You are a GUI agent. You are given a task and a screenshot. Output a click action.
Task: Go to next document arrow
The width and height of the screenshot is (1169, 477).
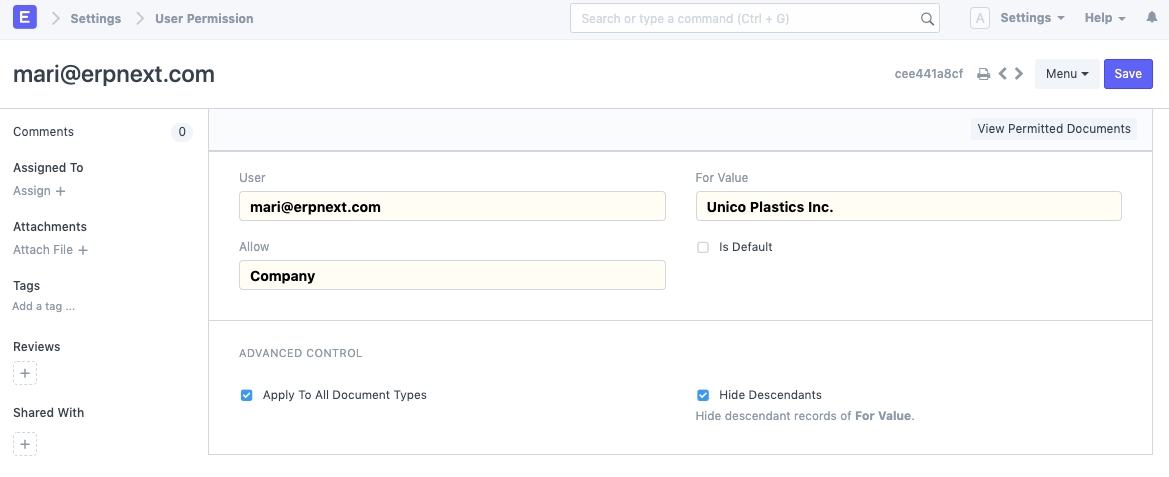(1019, 74)
